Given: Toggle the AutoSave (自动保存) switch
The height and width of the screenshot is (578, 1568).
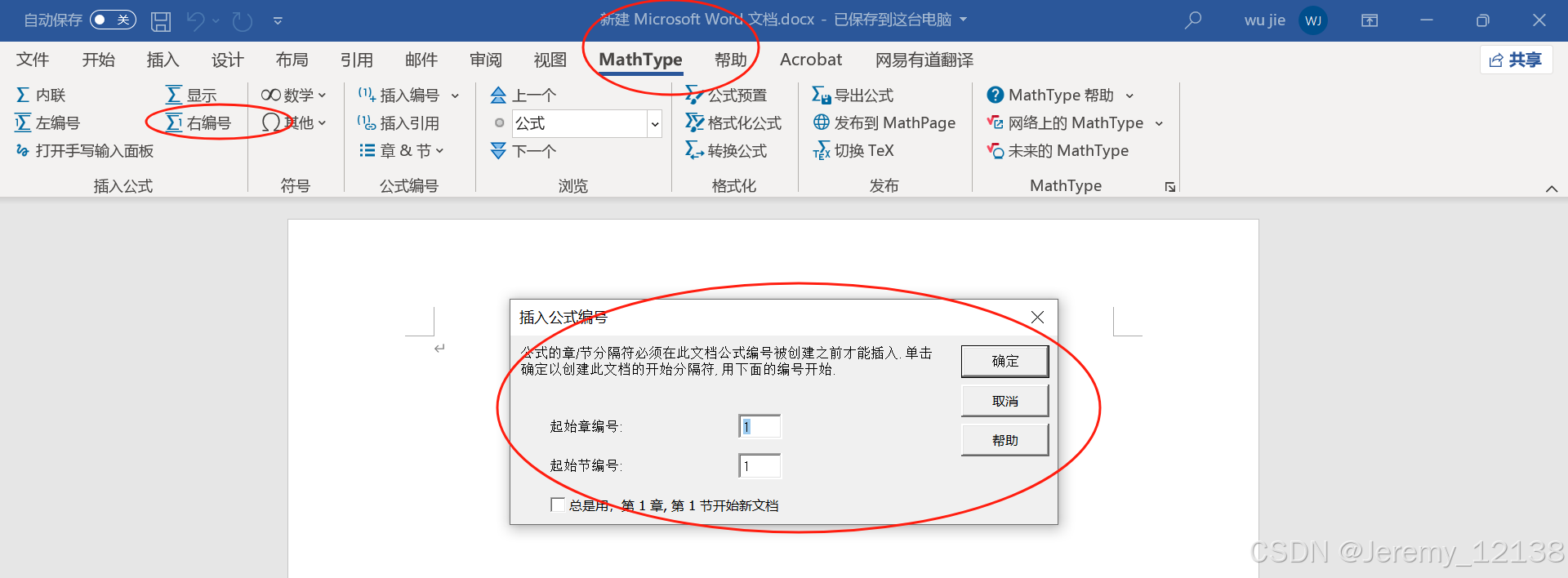Looking at the screenshot, I should tap(113, 20).
